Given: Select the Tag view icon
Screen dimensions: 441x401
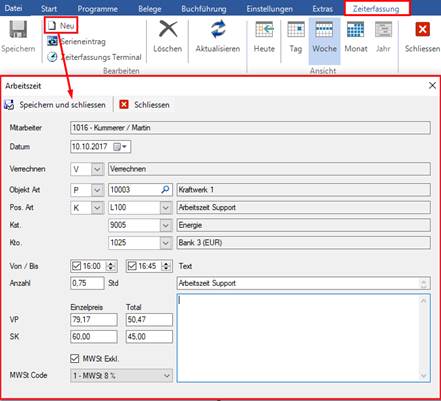Looking at the screenshot, I should (296, 29).
